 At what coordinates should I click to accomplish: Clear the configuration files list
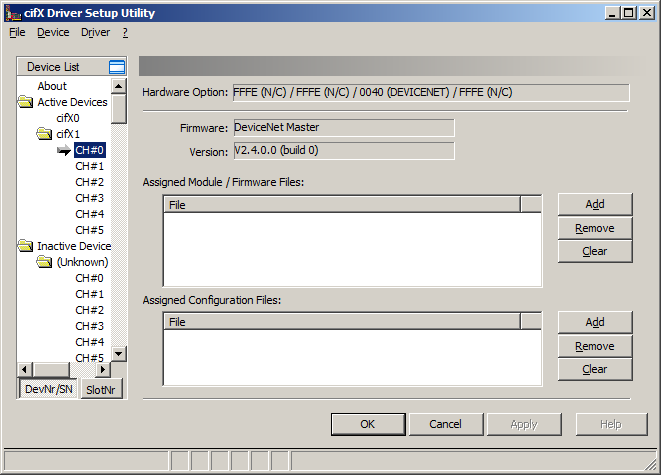coord(595,369)
